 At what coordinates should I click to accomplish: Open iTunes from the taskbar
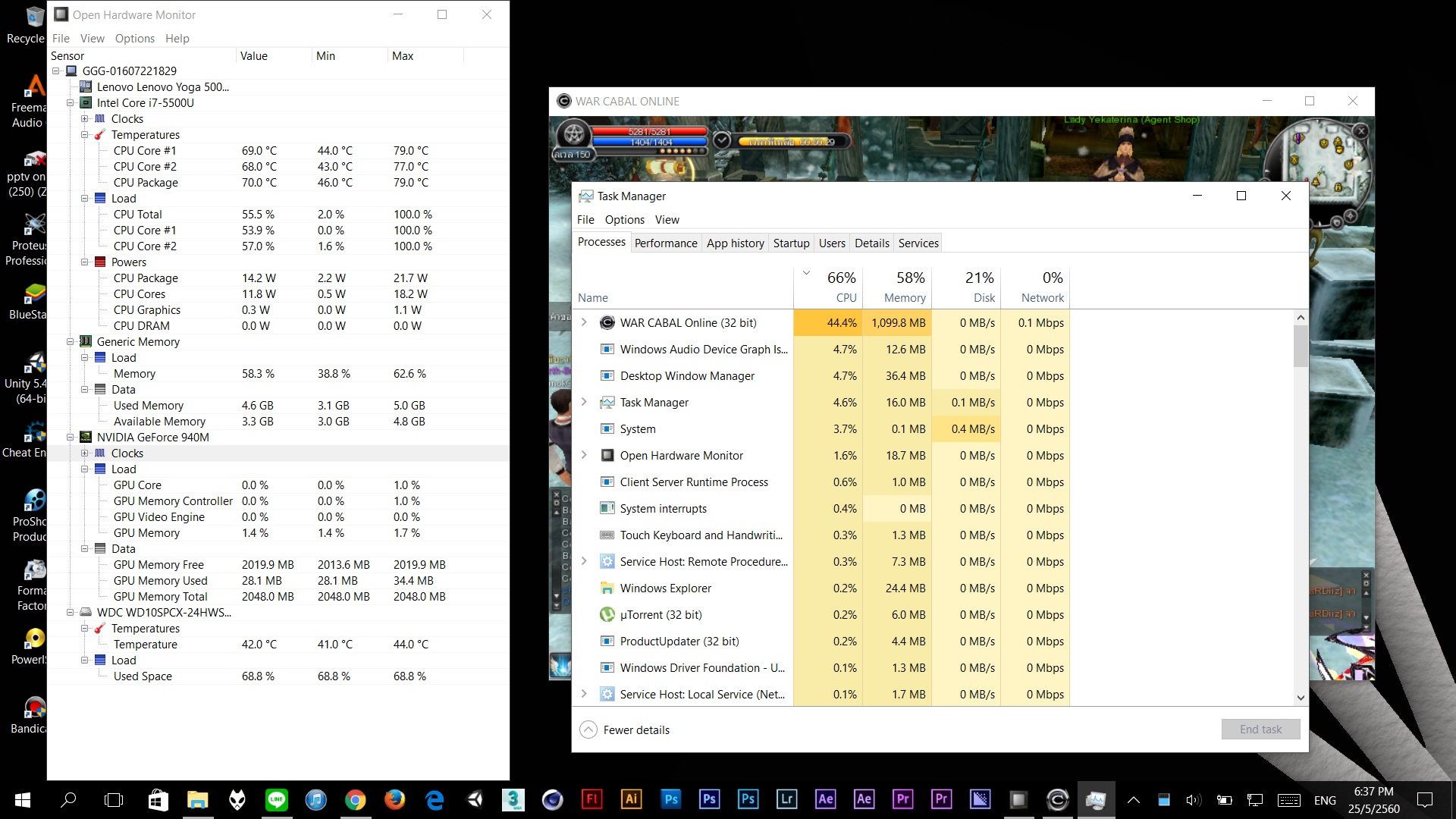[315, 799]
